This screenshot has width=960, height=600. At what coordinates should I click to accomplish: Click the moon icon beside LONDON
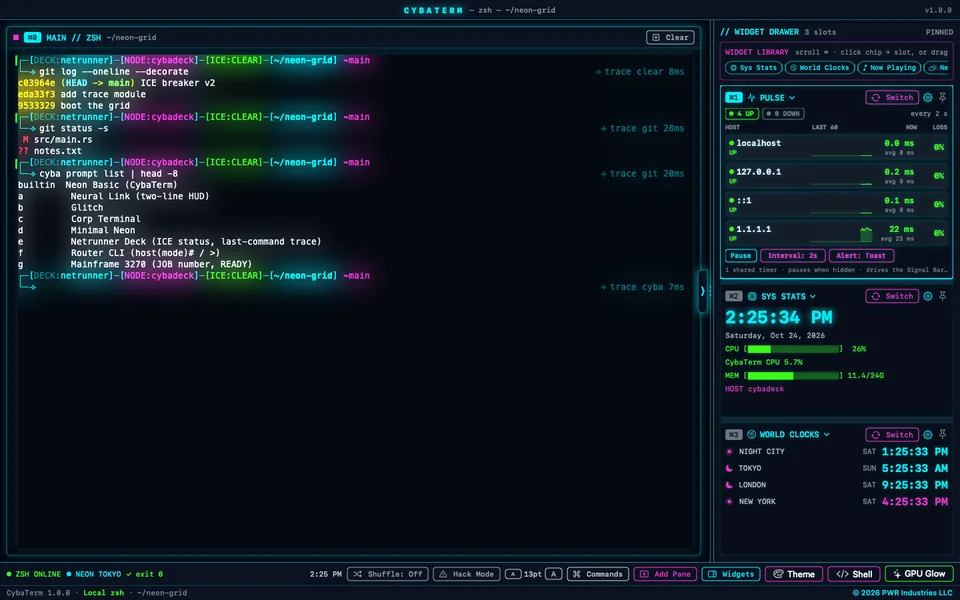(729, 484)
